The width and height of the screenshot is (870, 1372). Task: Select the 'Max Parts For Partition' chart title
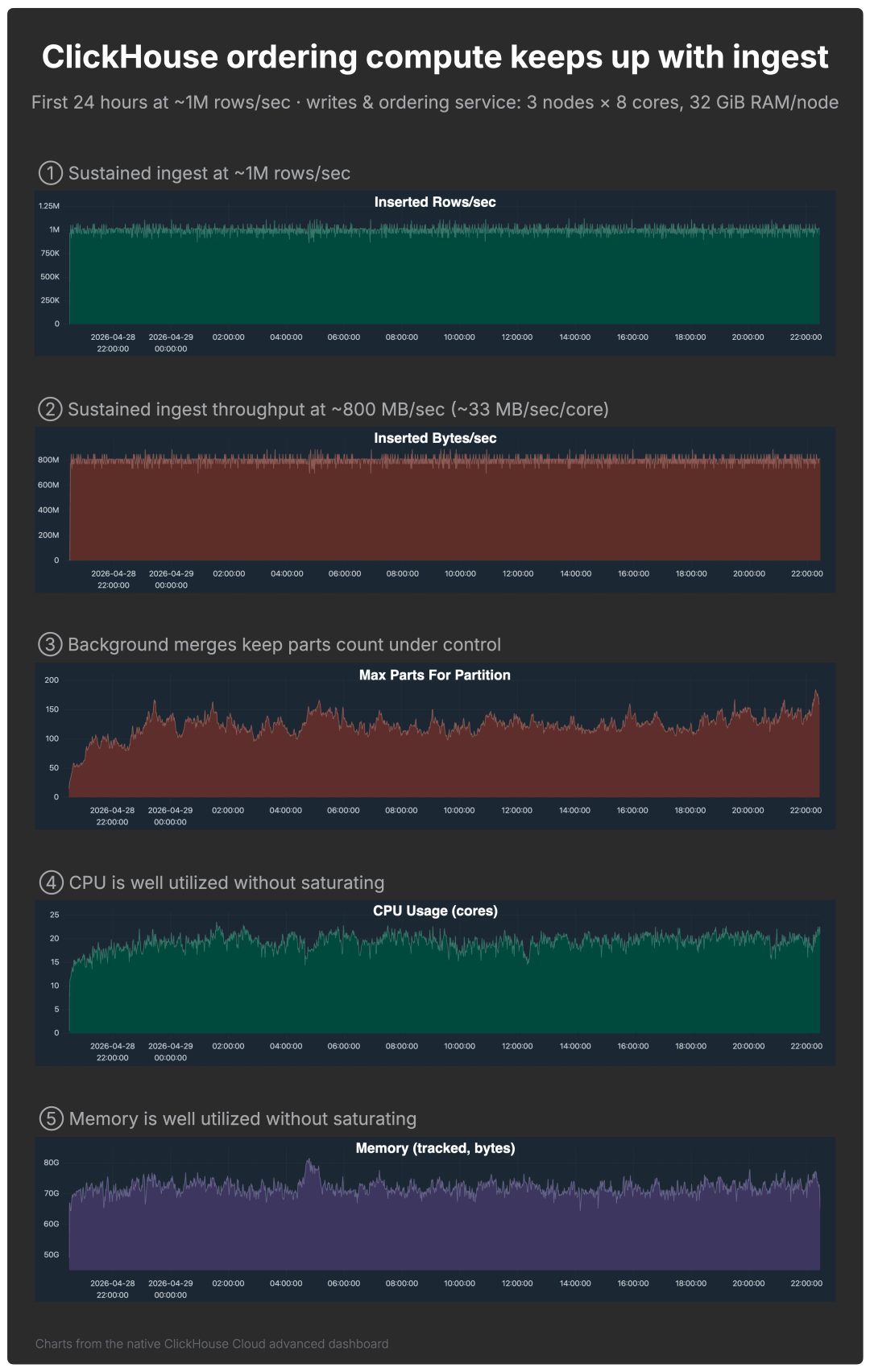click(x=435, y=675)
